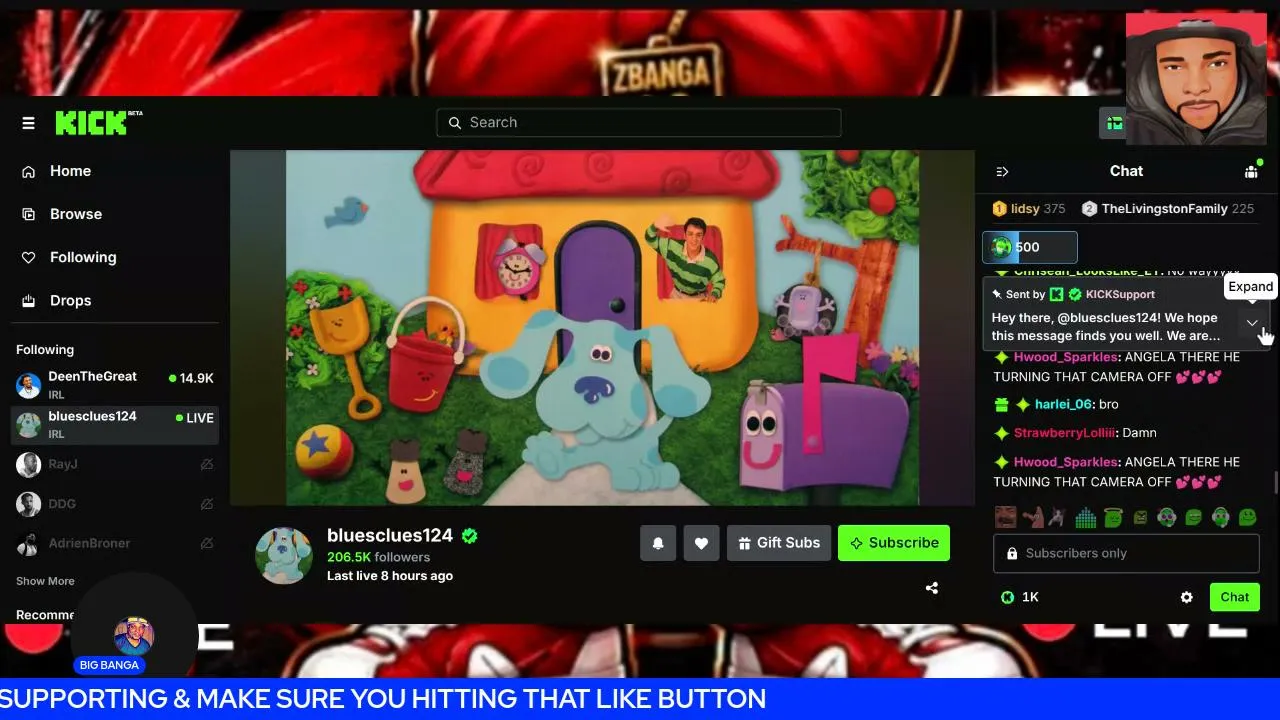
Task: Expand the pinned KICKSupport message
Action: 1252,322
